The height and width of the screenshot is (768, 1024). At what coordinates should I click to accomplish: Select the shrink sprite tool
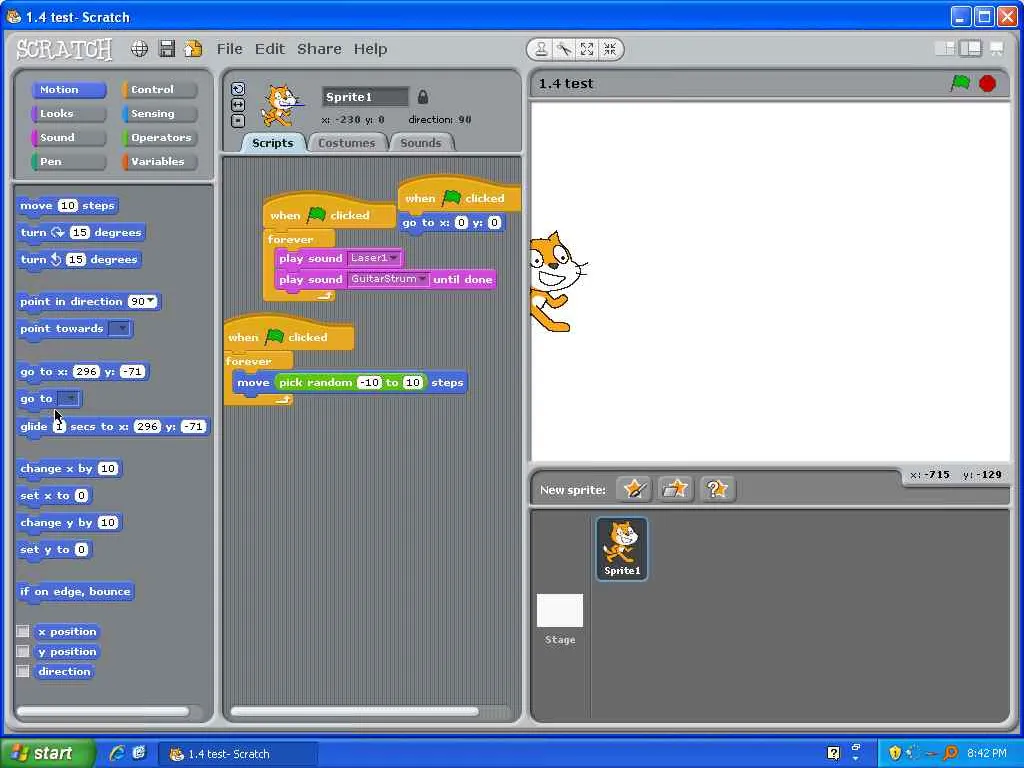pyautogui.click(x=610, y=49)
